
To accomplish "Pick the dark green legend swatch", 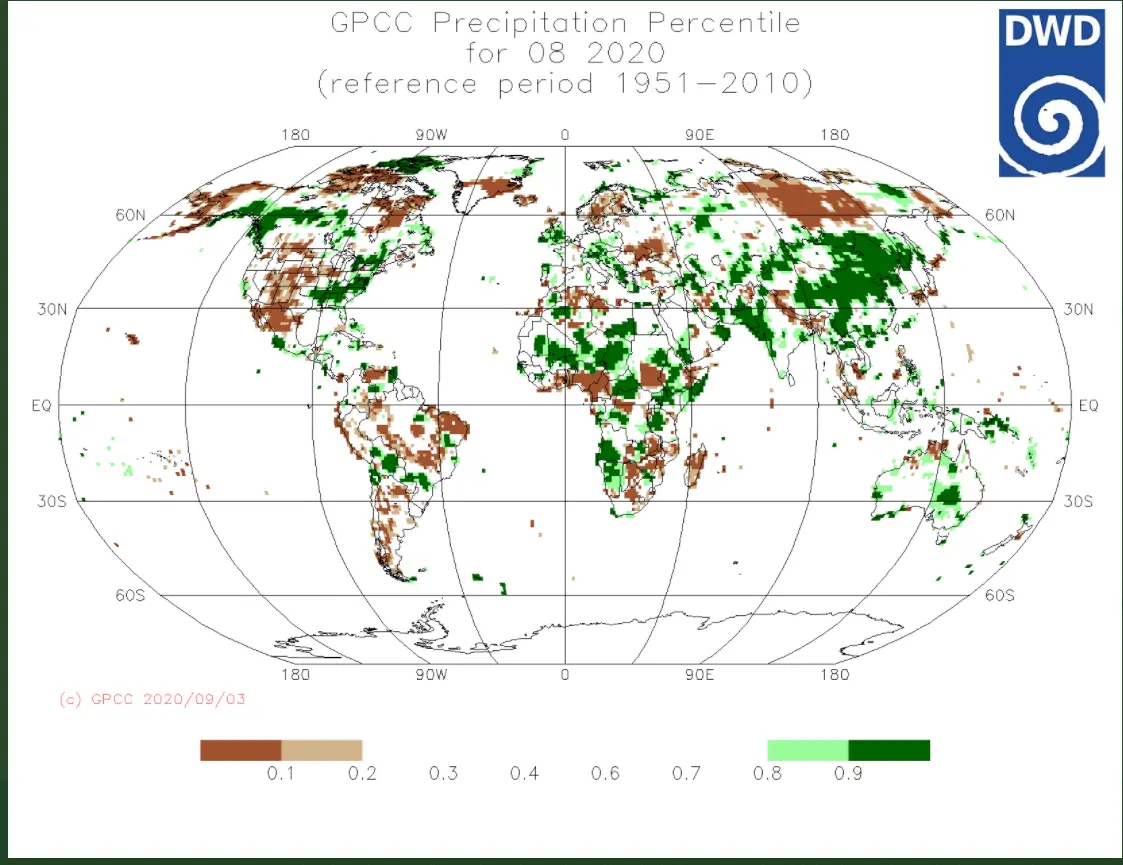I will [x=889, y=750].
